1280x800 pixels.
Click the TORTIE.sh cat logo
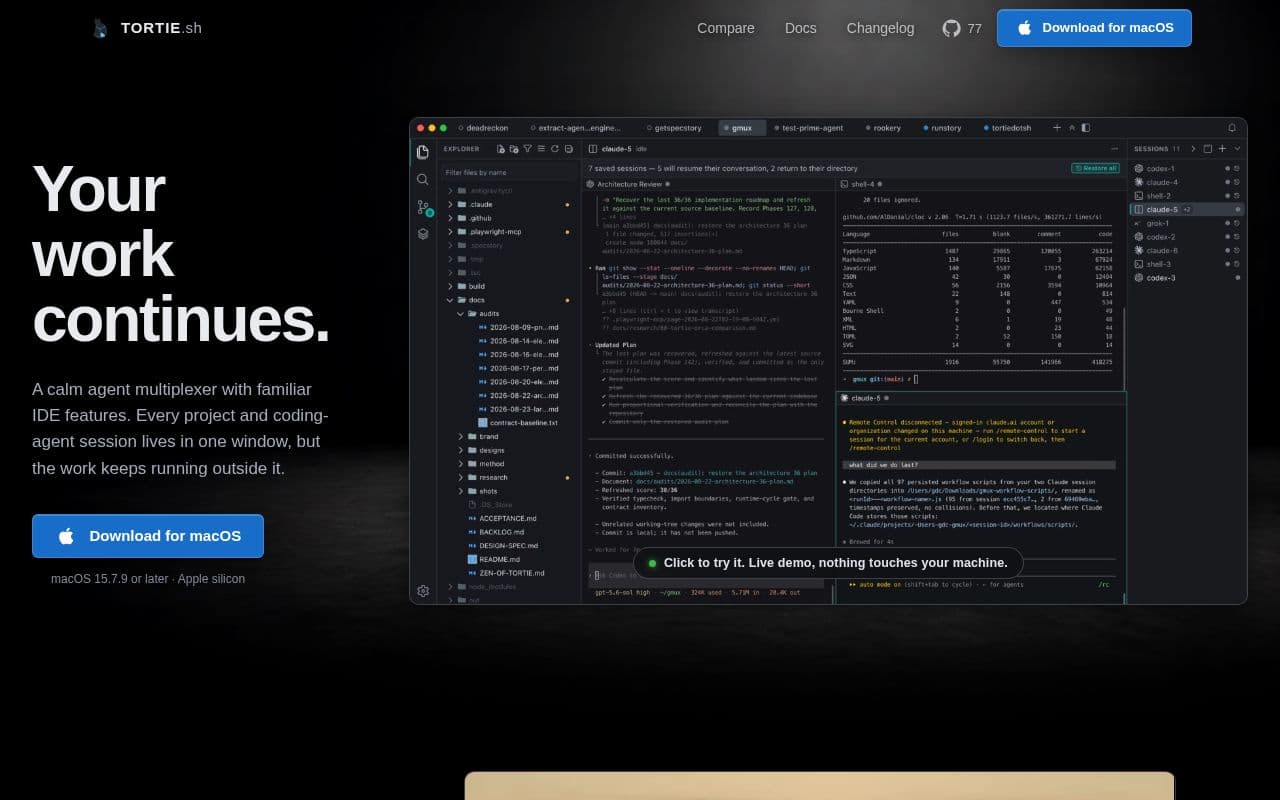pos(100,28)
